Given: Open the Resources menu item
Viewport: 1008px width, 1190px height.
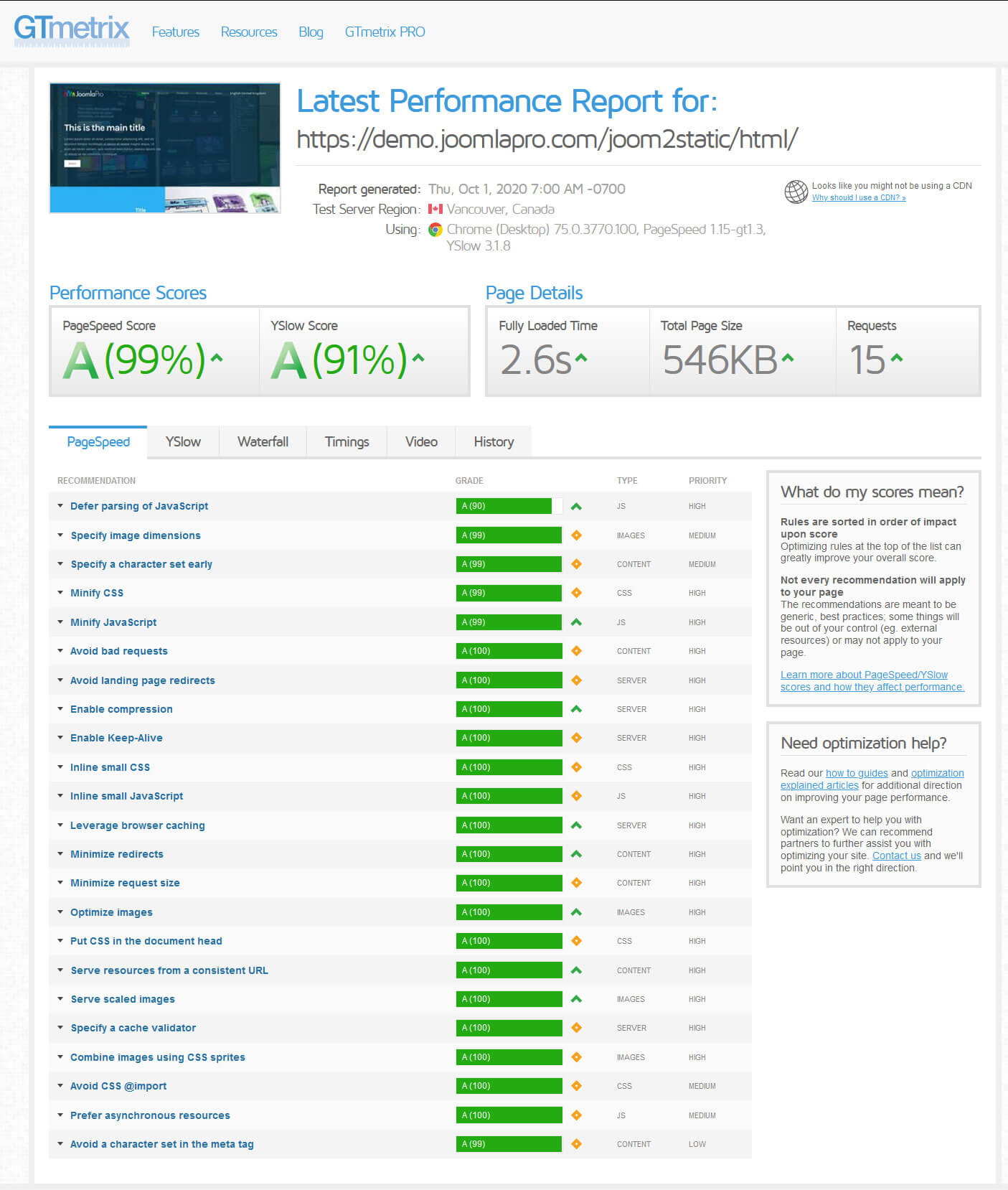Looking at the screenshot, I should click(249, 32).
